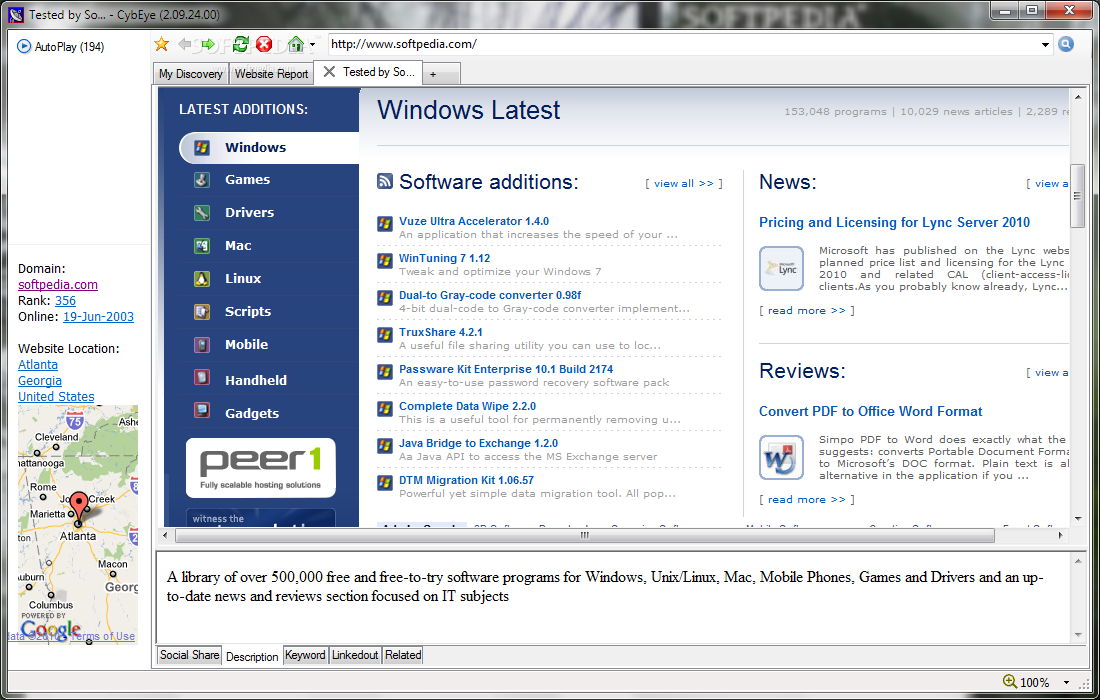The image size is (1100, 700).
Task: Switch to the Description tab
Action: click(252, 657)
